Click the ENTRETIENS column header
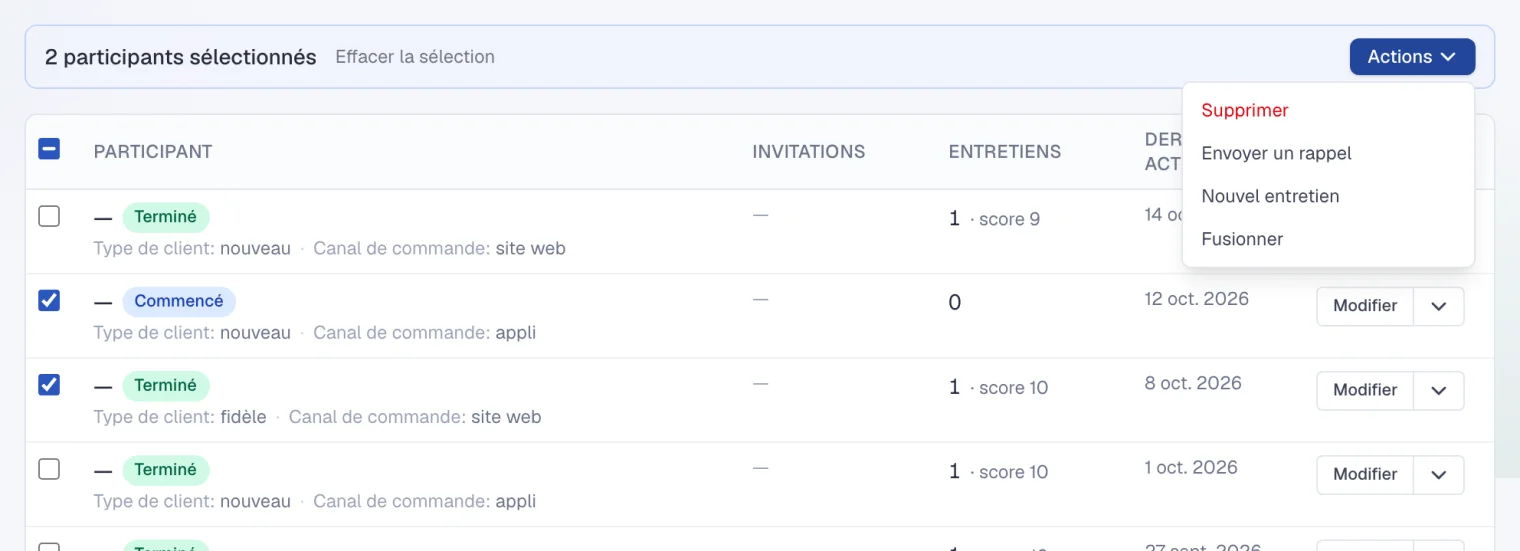 [1005, 152]
